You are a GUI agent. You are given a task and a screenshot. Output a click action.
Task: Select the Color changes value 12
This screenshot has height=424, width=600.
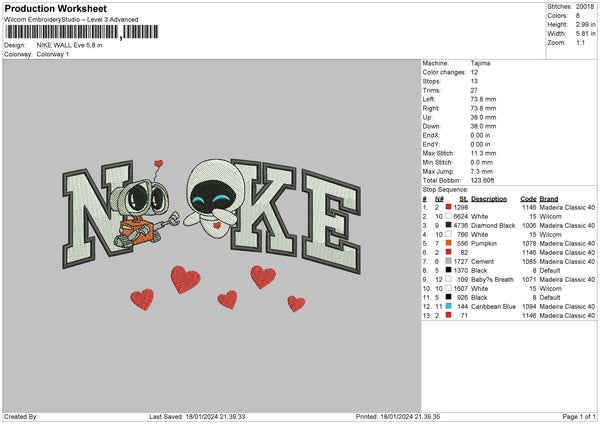tap(474, 72)
